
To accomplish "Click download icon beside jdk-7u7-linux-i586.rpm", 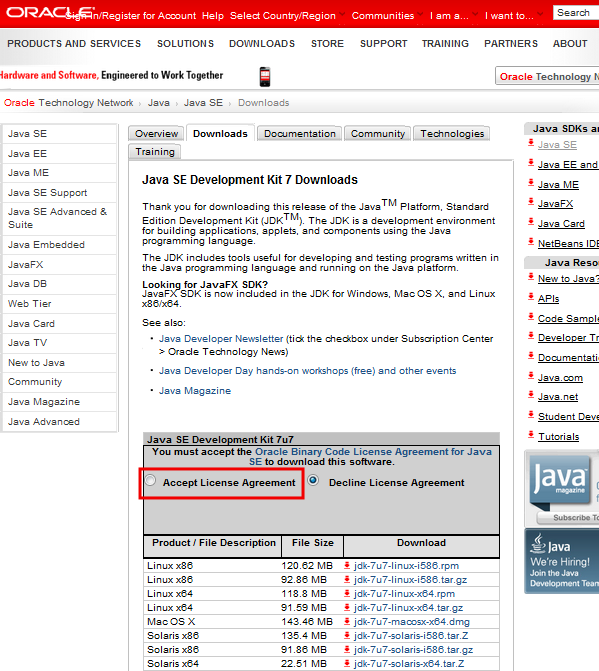I will tap(347, 566).
